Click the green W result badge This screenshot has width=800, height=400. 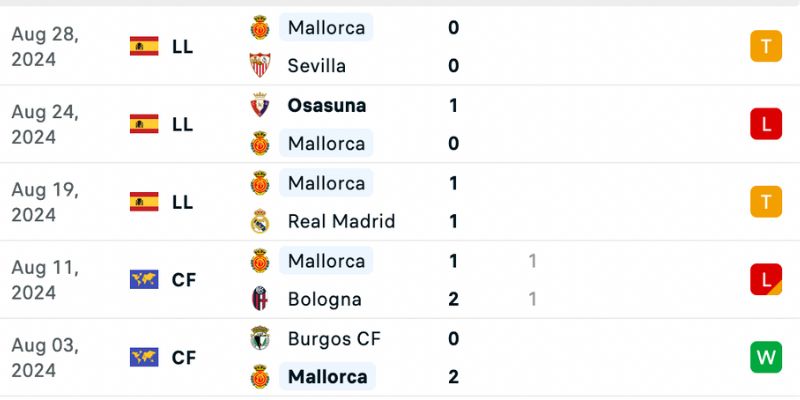[766, 357]
